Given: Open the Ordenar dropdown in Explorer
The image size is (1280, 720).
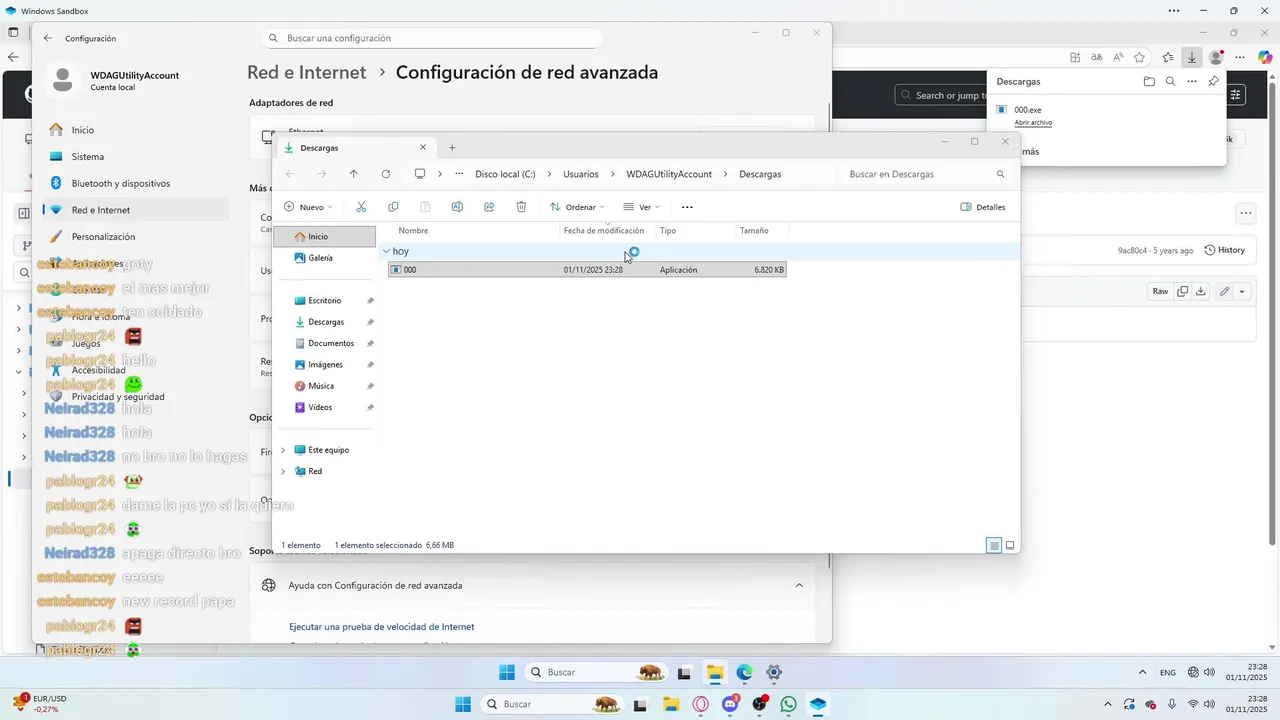Looking at the screenshot, I should [577, 207].
